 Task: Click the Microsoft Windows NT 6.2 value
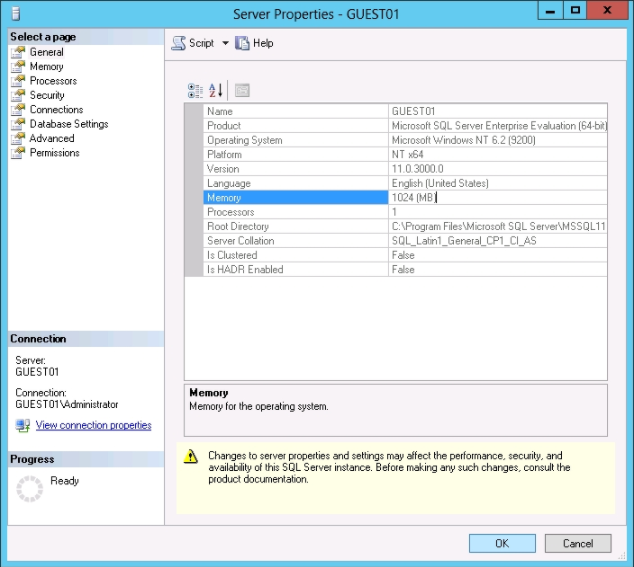(x=464, y=140)
